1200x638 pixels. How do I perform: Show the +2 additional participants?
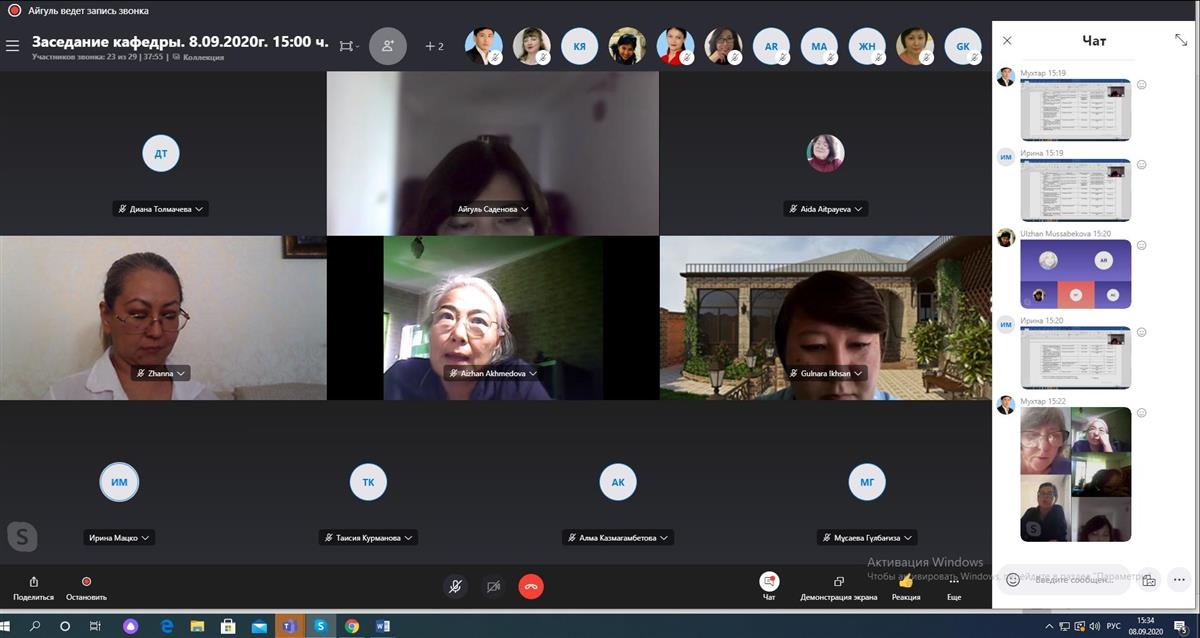434,46
